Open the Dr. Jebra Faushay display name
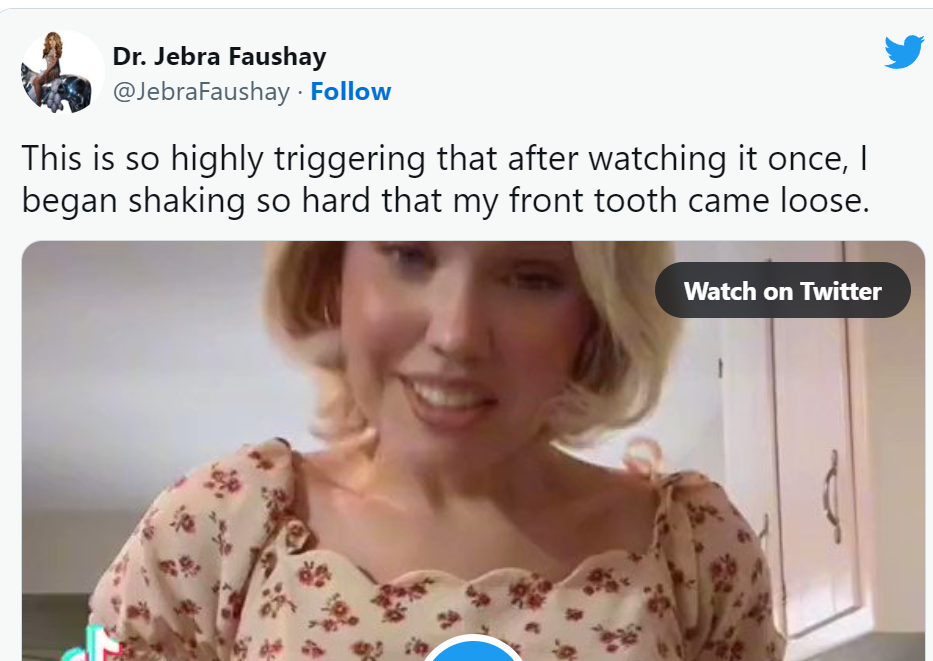 [x=219, y=57]
